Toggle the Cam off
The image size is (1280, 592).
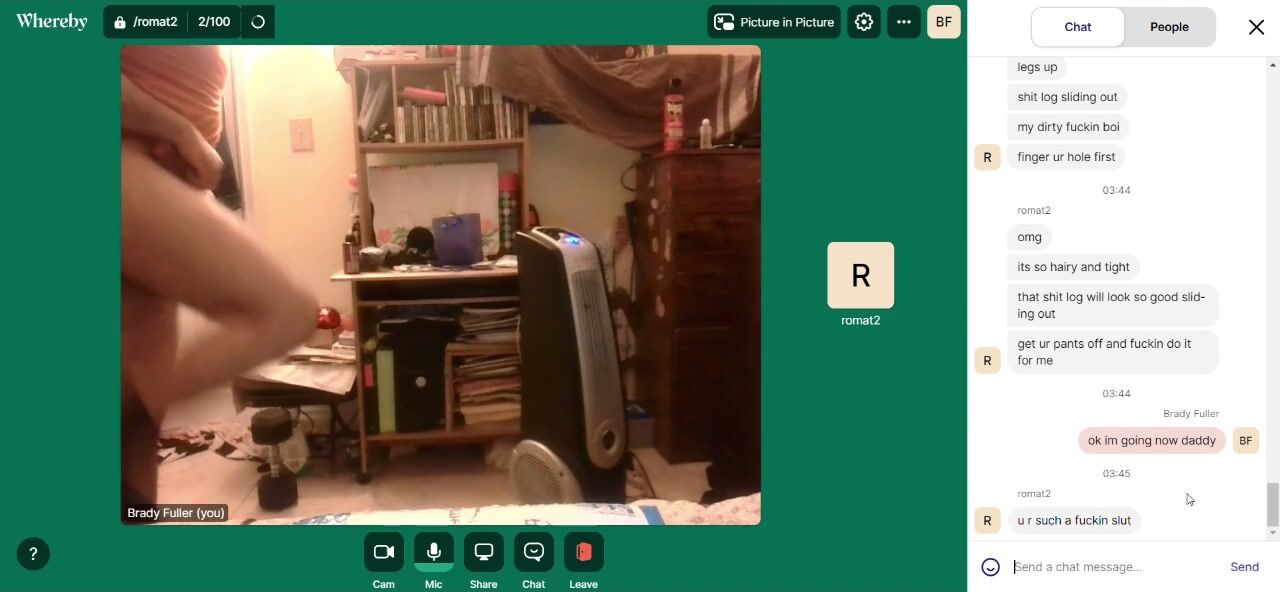click(384, 552)
